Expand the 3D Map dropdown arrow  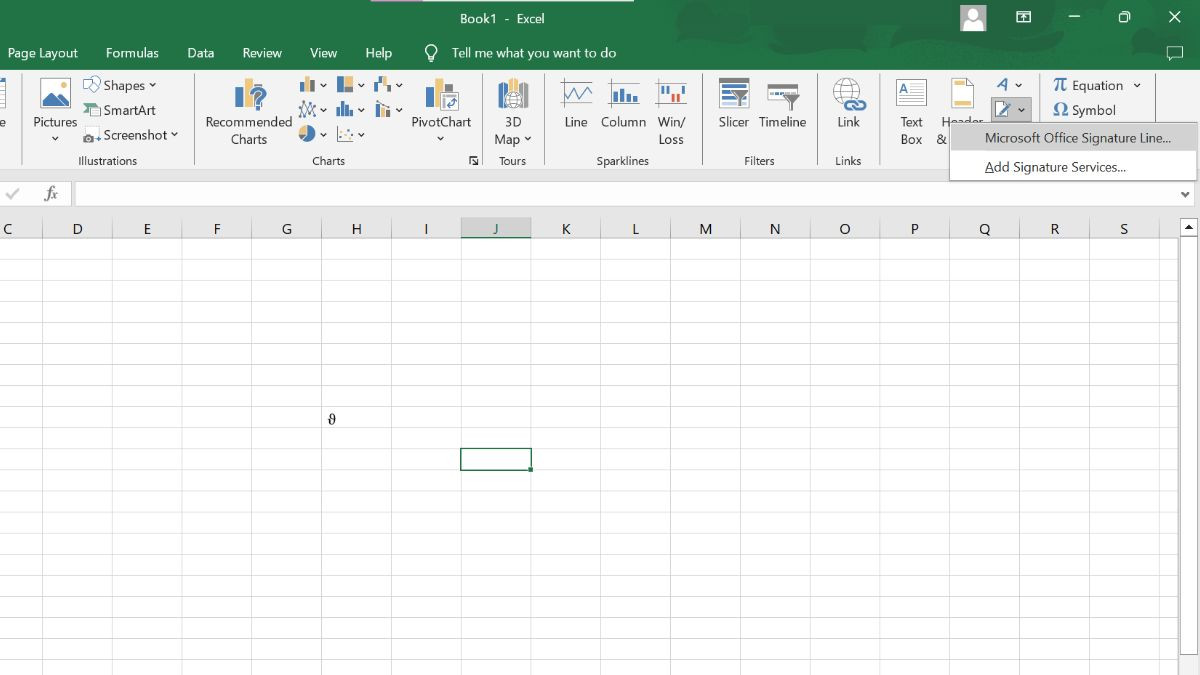(527, 140)
